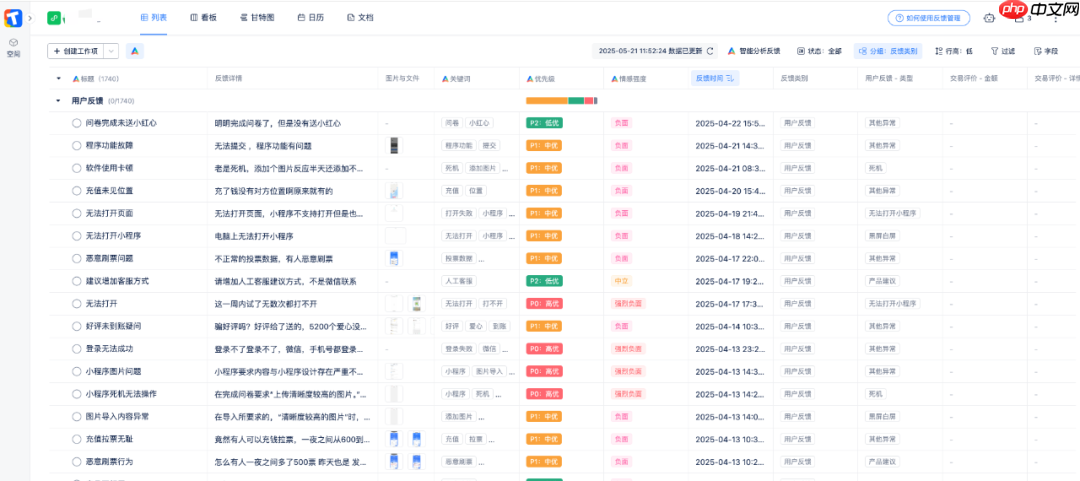1080x481 pixels.
Task: Click orange segment of priority distribution bar
Action: 547,101
